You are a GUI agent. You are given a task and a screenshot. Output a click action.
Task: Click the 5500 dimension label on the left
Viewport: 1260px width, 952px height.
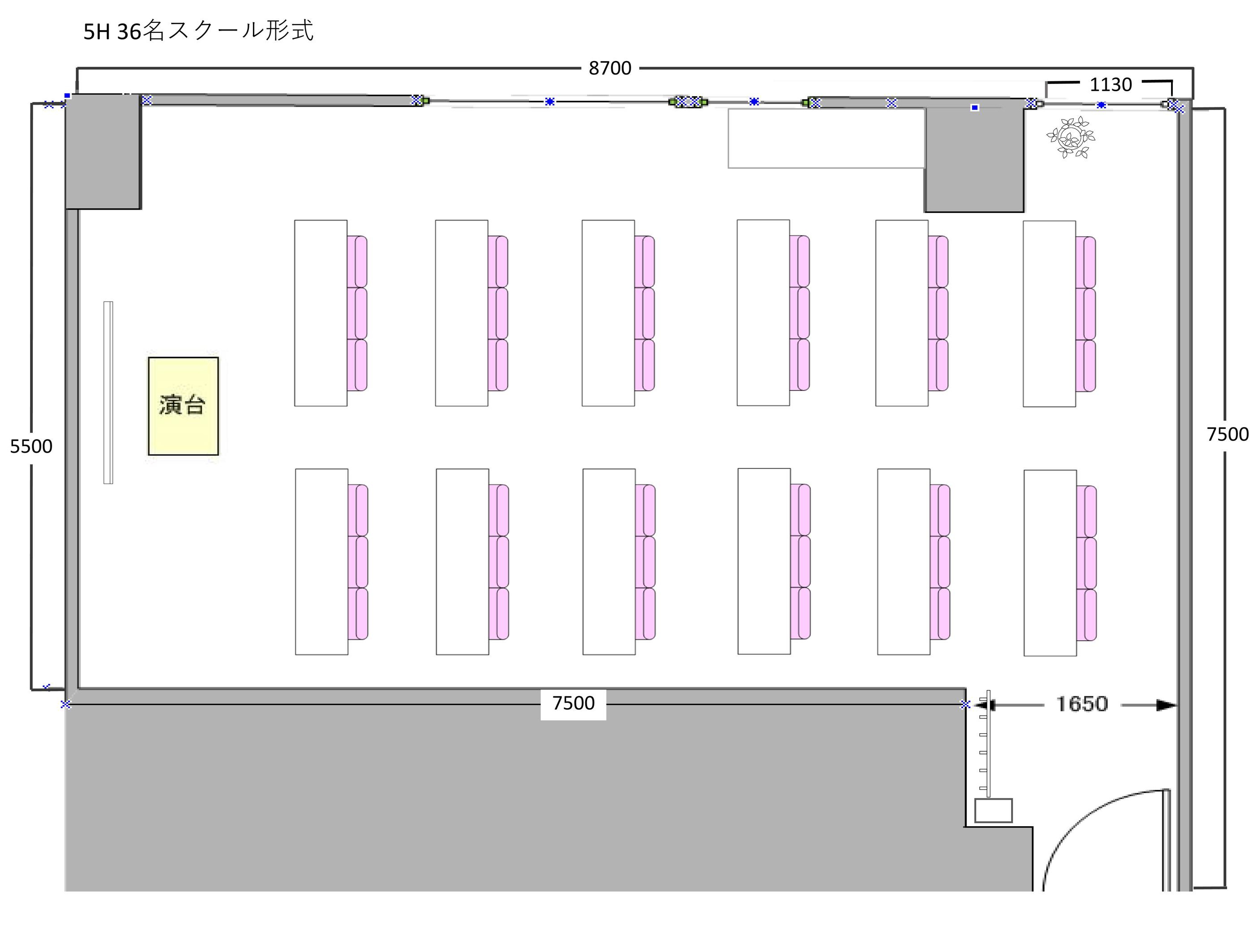(x=31, y=446)
